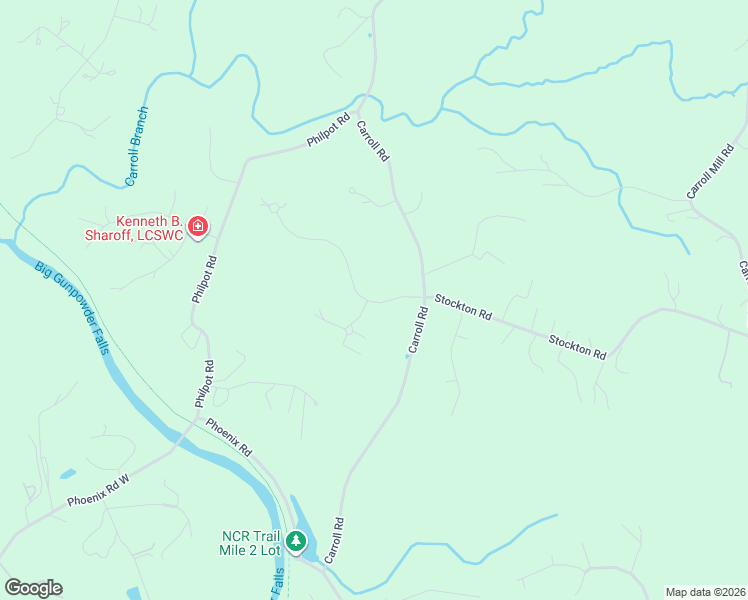Click the second Stockton Rd label farther east
Screen dimensions: 748x600
click(x=577, y=347)
